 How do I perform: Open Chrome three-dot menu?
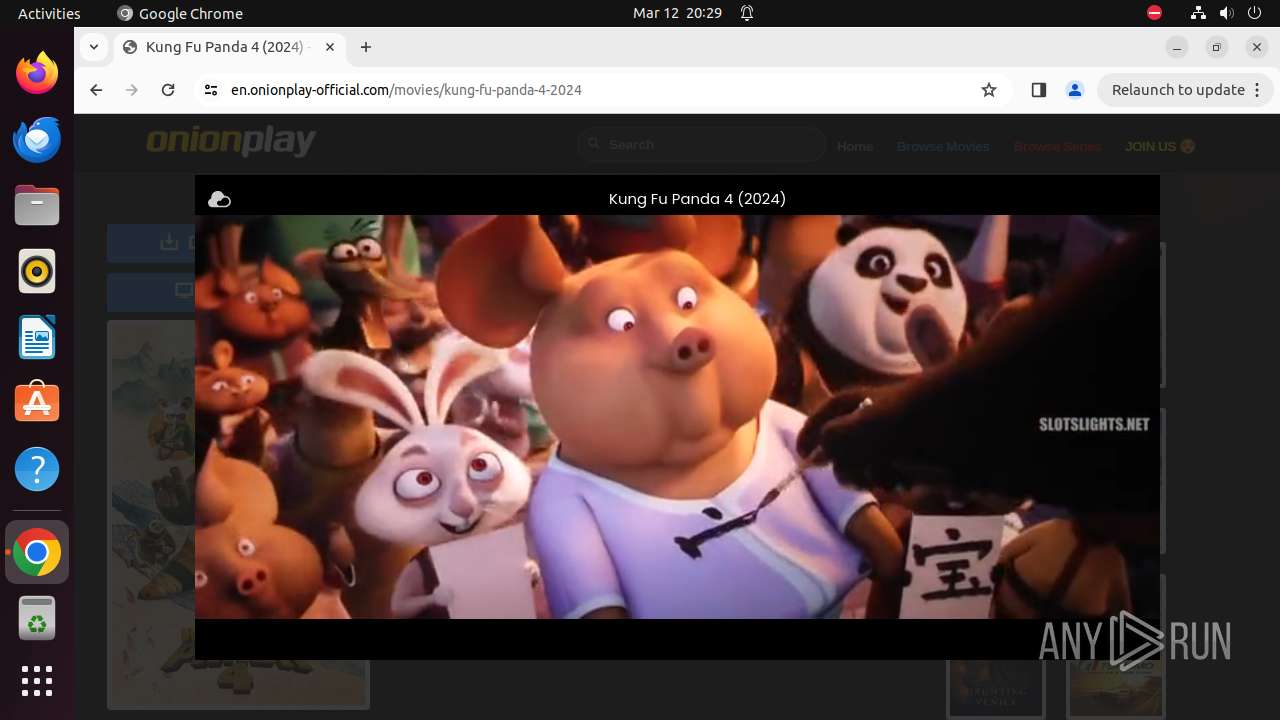coord(1258,90)
